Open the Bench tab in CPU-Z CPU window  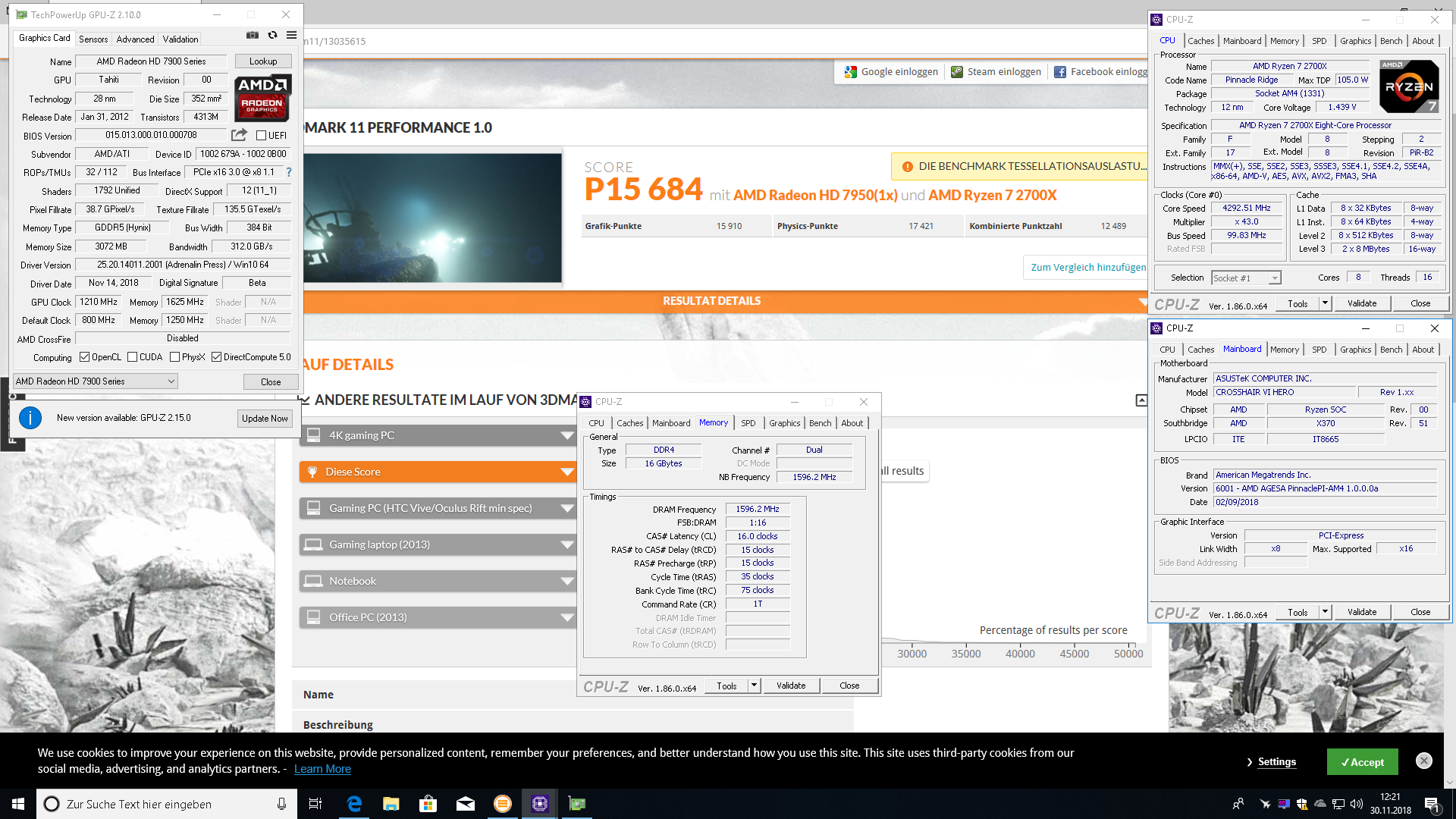point(1391,41)
